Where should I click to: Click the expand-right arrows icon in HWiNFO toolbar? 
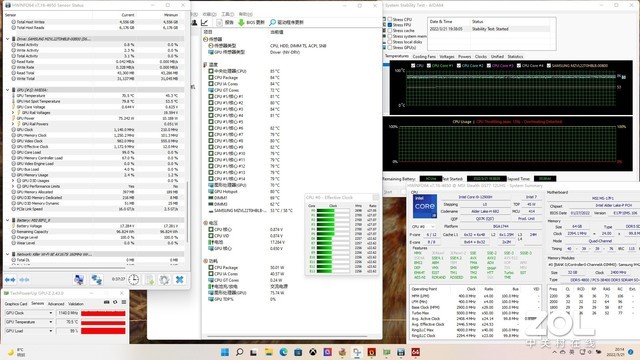(x=10, y=280)
